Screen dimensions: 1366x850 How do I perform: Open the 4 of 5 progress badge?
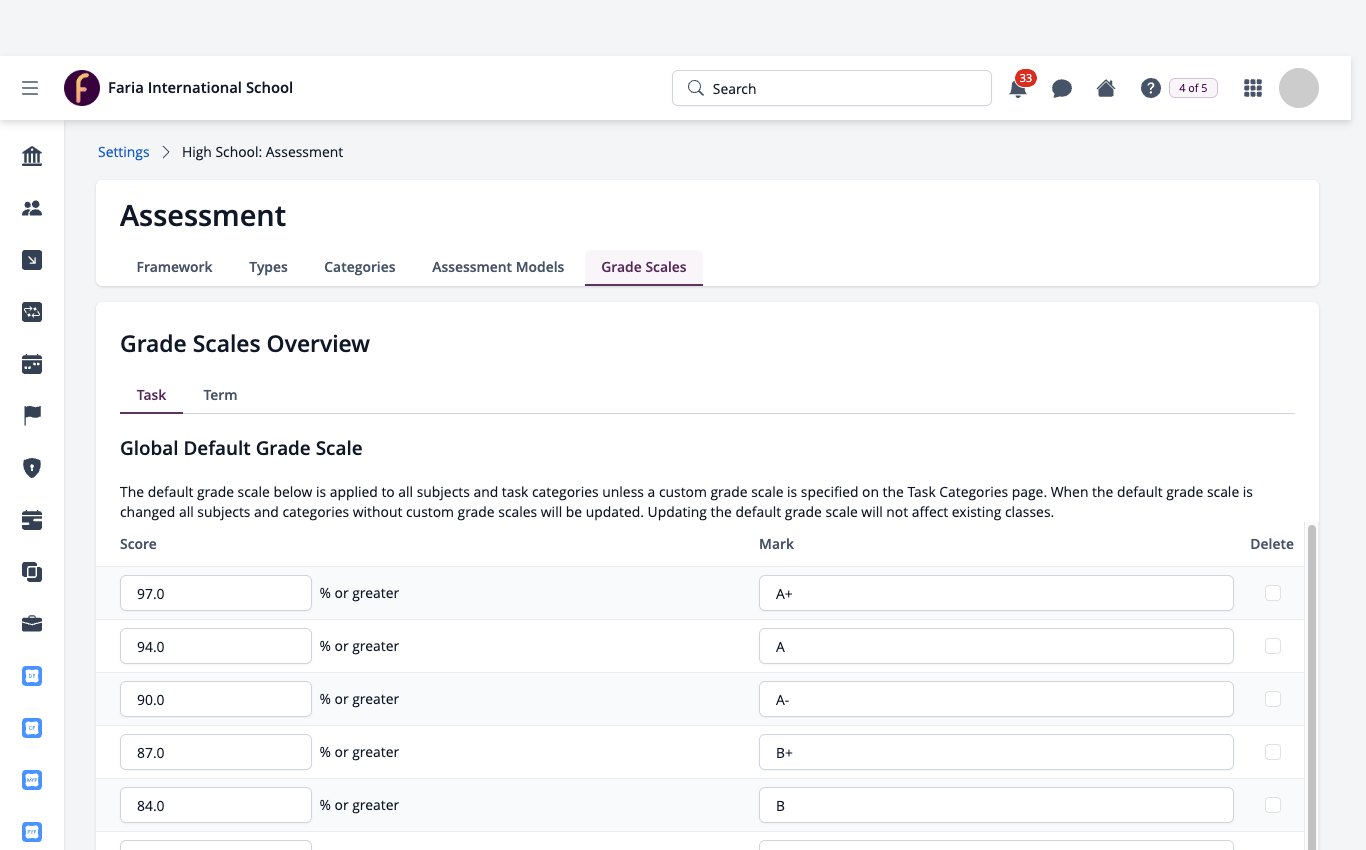coord(1193,88)
